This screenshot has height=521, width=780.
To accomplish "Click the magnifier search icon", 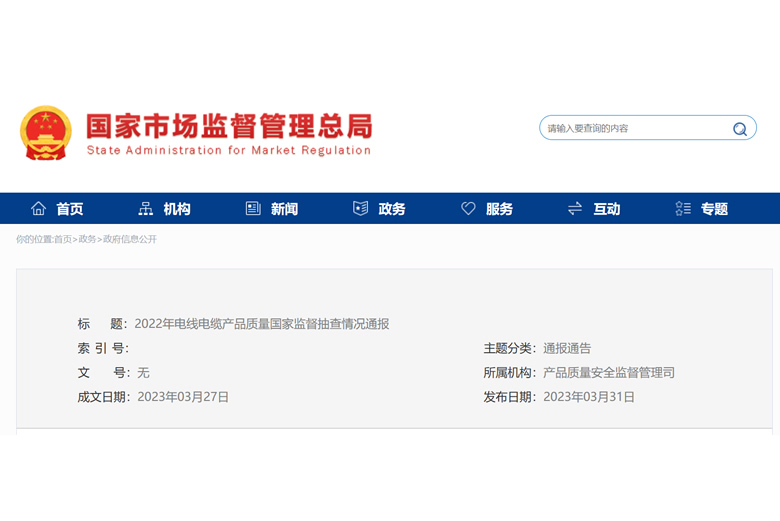I will (740, 129).
